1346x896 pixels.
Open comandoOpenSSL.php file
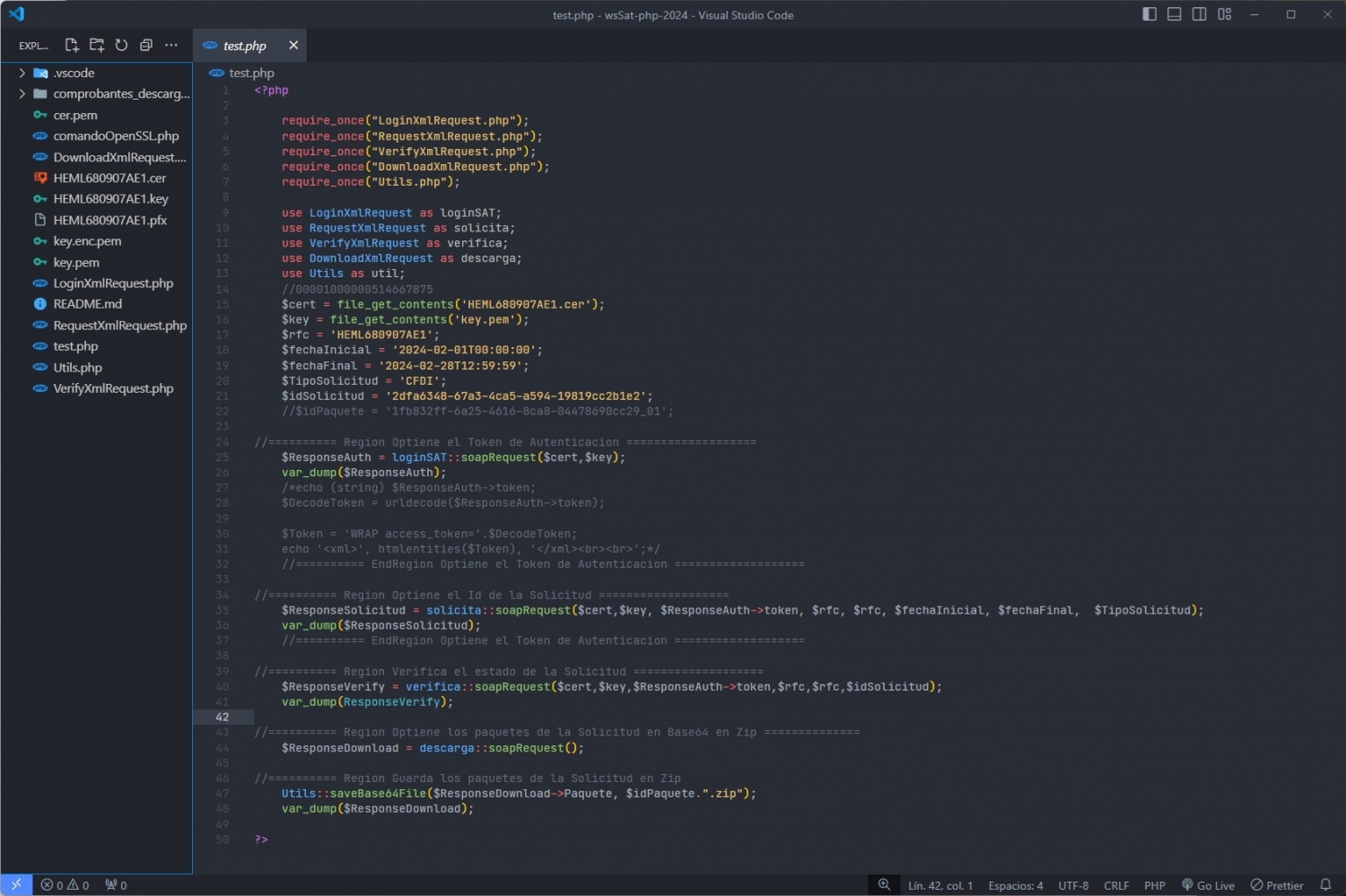(96, 135)
